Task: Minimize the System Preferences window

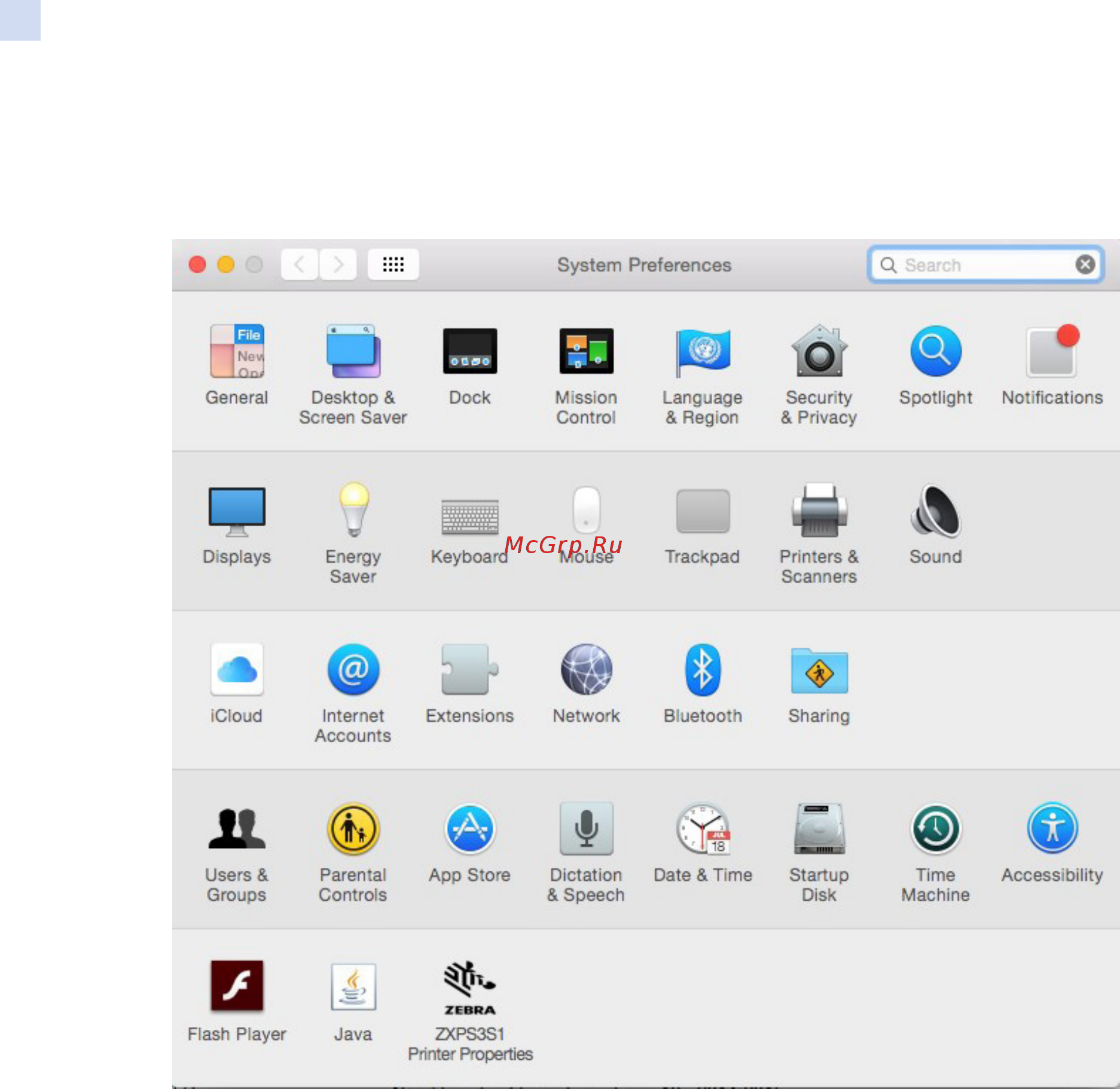Action: tap(225, 264)
